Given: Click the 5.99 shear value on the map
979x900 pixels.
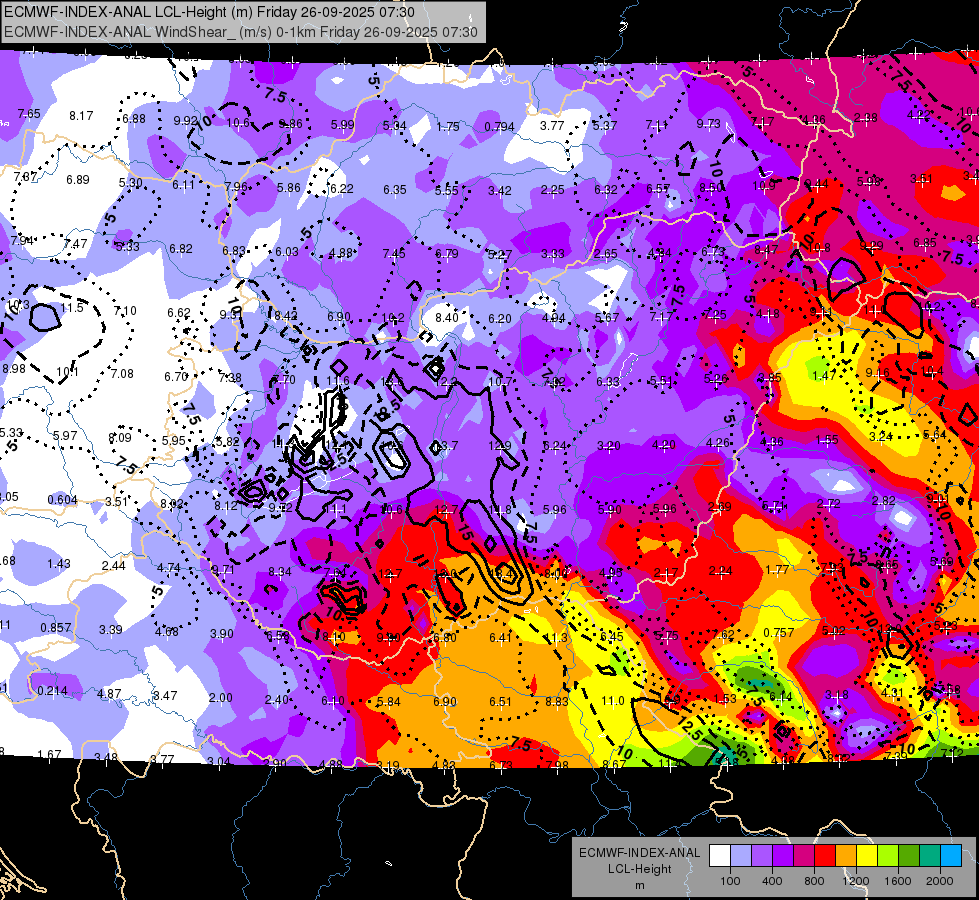Looking at the screenshot, I should [x=342, y=125].
